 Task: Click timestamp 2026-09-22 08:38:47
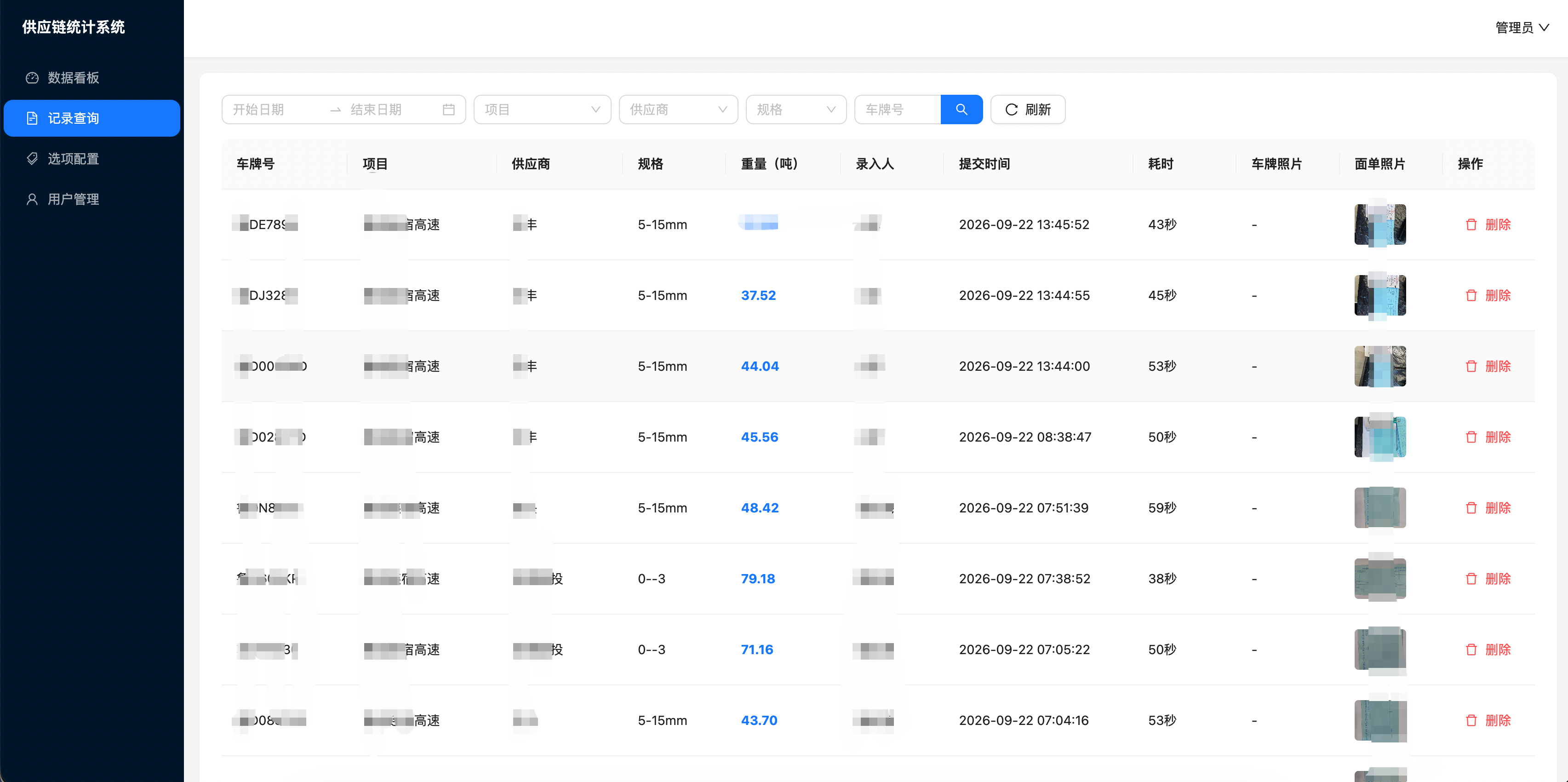point(1025,437)
